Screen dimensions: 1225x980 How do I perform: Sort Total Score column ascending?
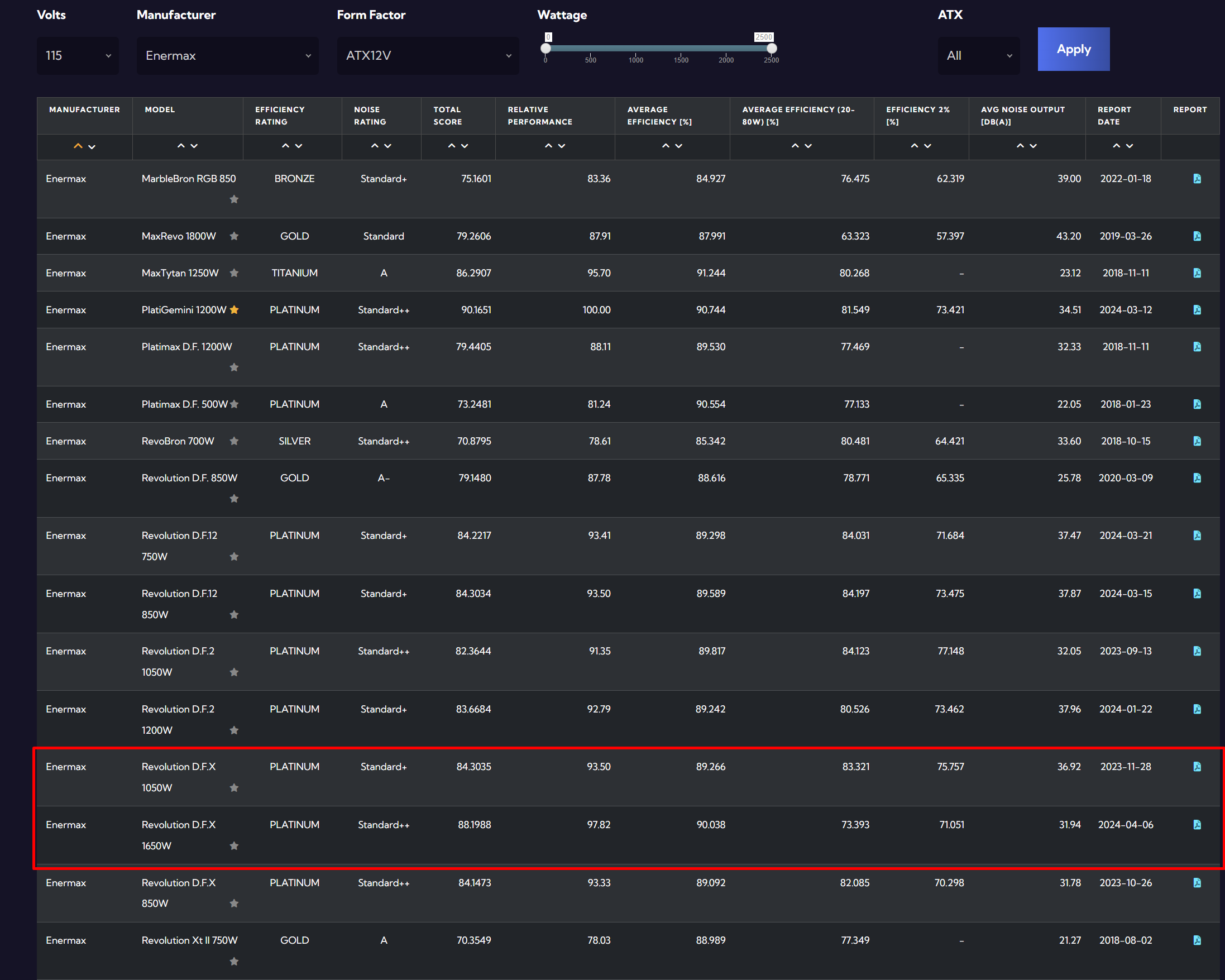coord(451,146)
